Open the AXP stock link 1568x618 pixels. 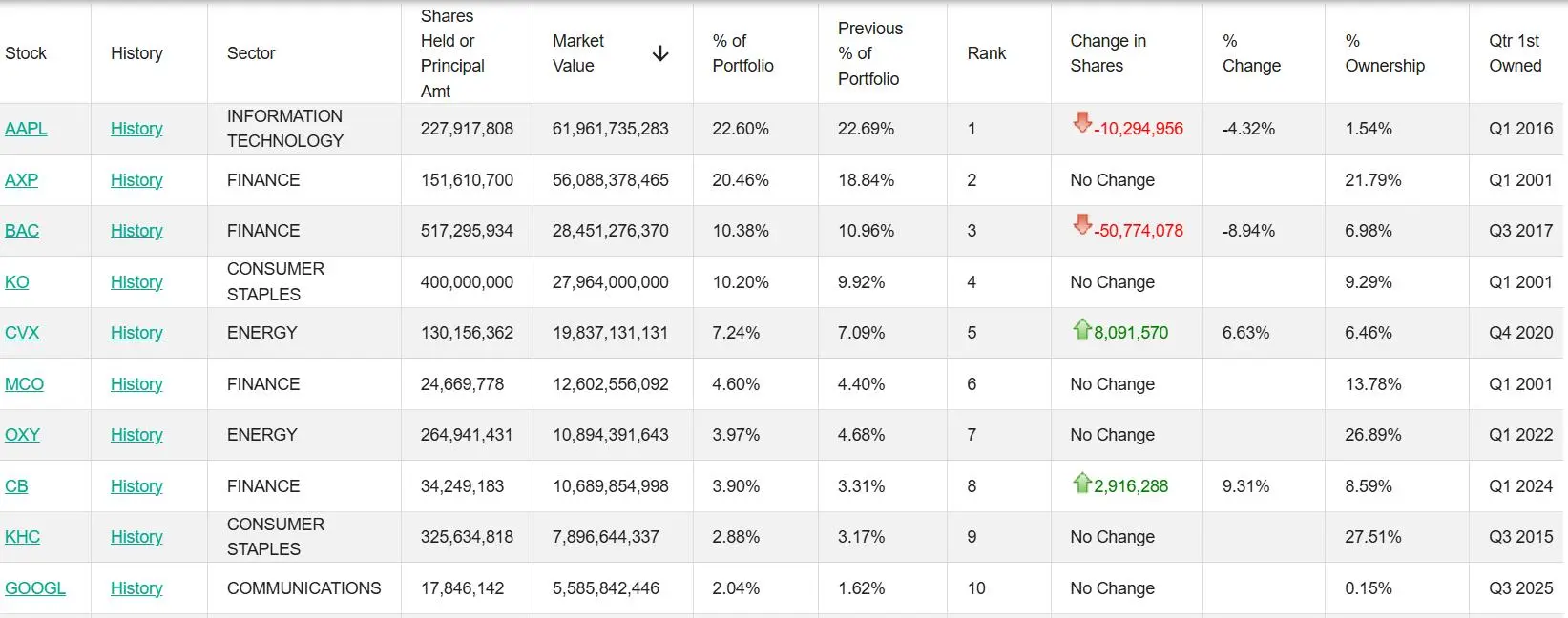click(21, 180)
